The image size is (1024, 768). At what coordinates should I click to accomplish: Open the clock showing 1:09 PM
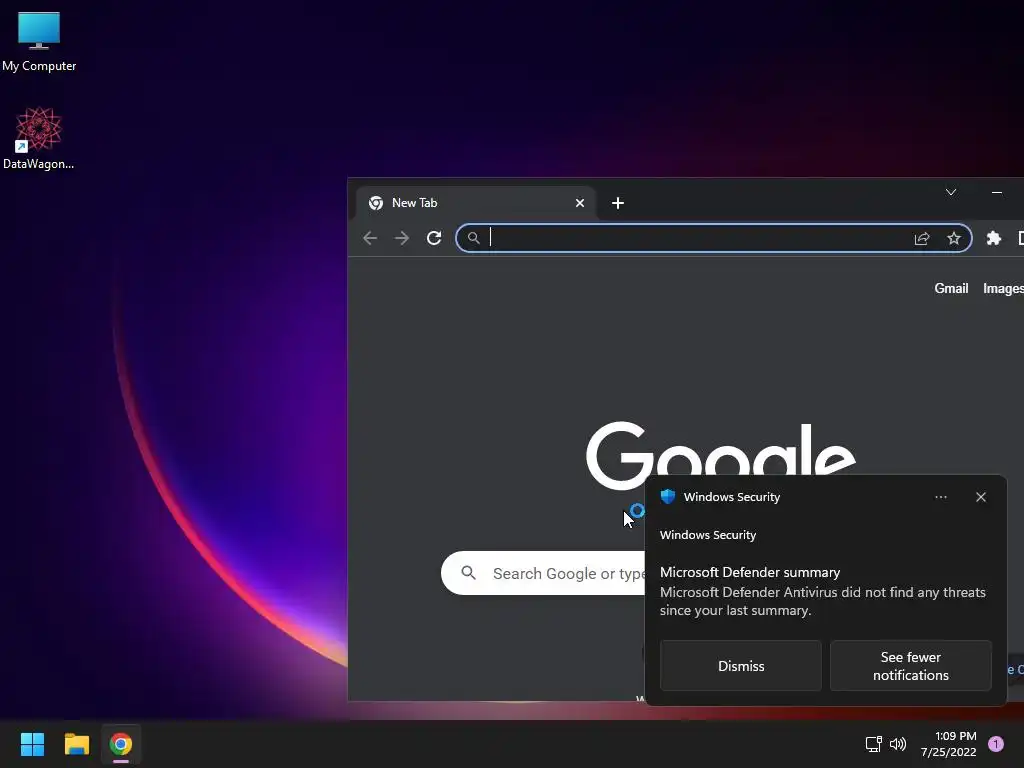point(948,744)
